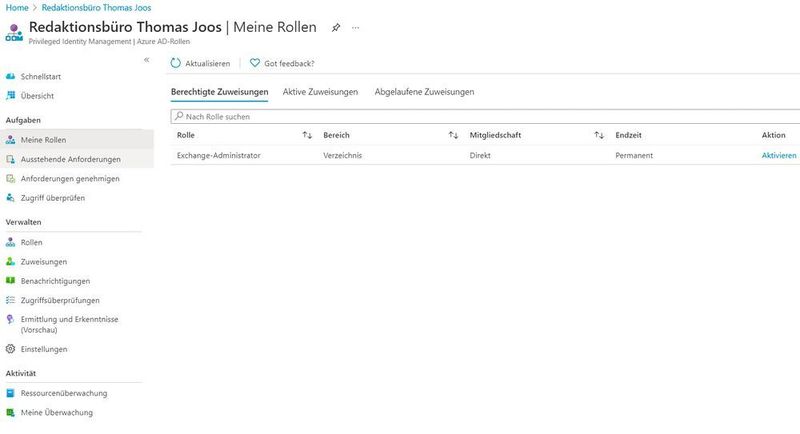Viewport: 800px width, 434px height.
Task: Collapse the sidebar with the double chevron
Action: (x=146, y=60)
